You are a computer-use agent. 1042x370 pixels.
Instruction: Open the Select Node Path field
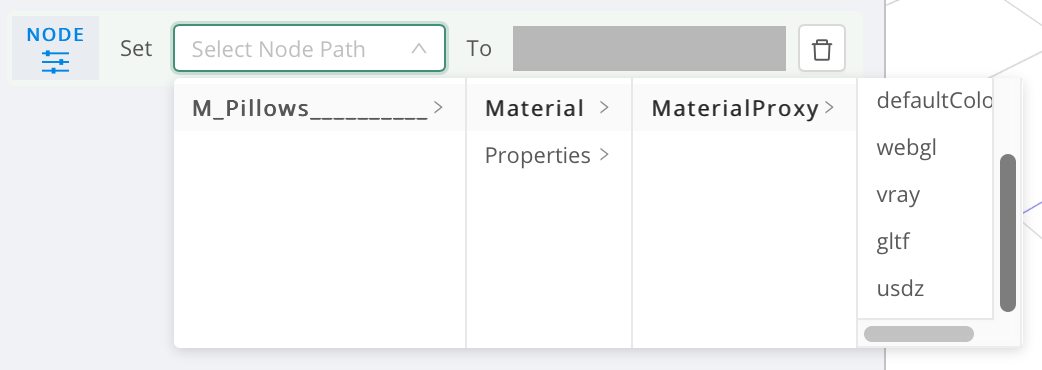point(310,48)
